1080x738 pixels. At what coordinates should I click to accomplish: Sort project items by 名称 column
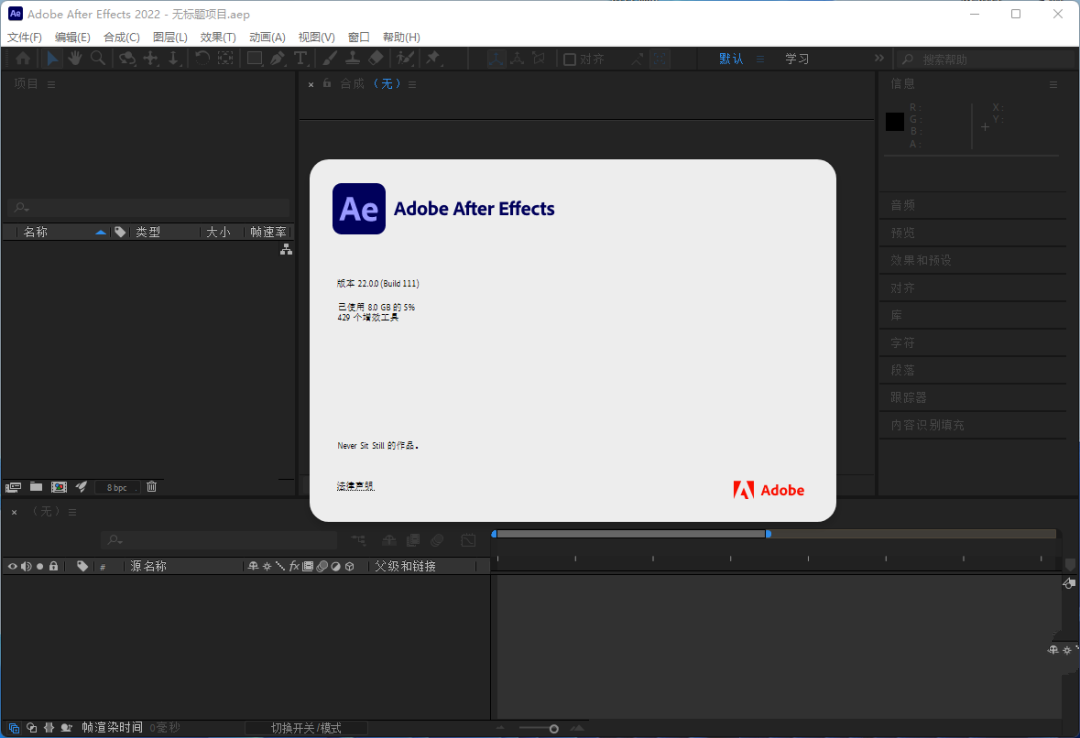(x=35, y=232)
